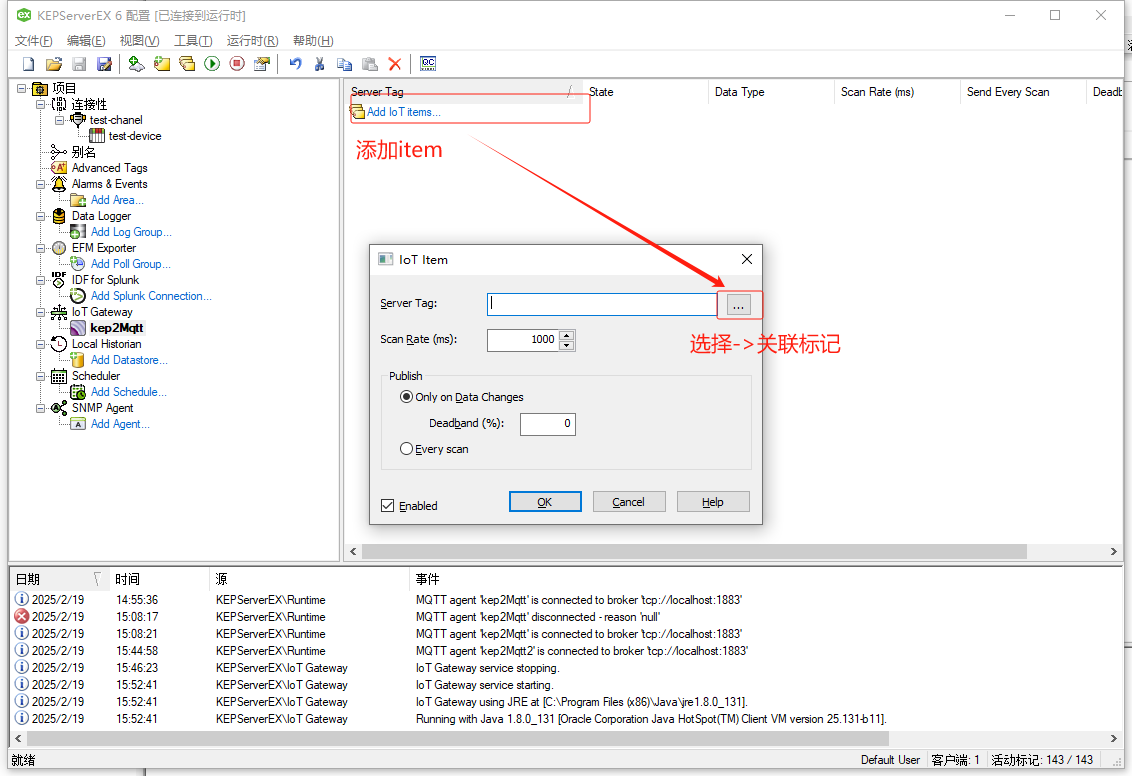
Task: Click the Alarms & Events bell icon
Action: tap(59, 184)
